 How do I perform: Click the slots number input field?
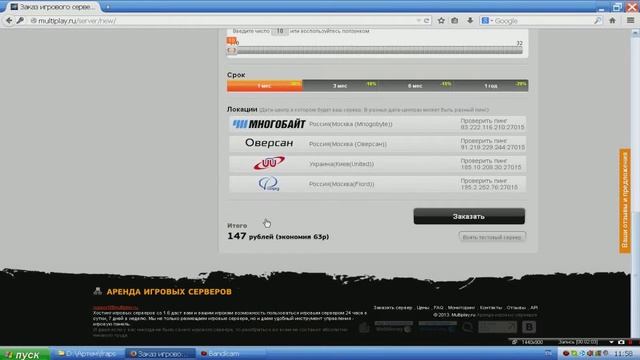[x=280, y=31]
